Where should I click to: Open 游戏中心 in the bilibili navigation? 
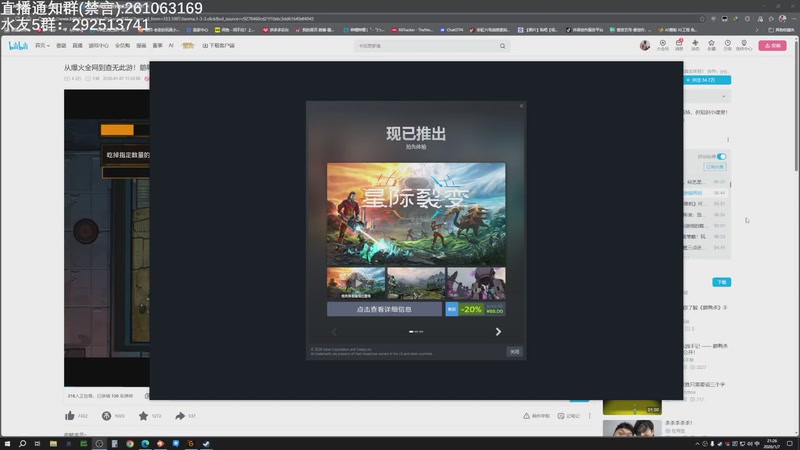(x=98, y=45)
